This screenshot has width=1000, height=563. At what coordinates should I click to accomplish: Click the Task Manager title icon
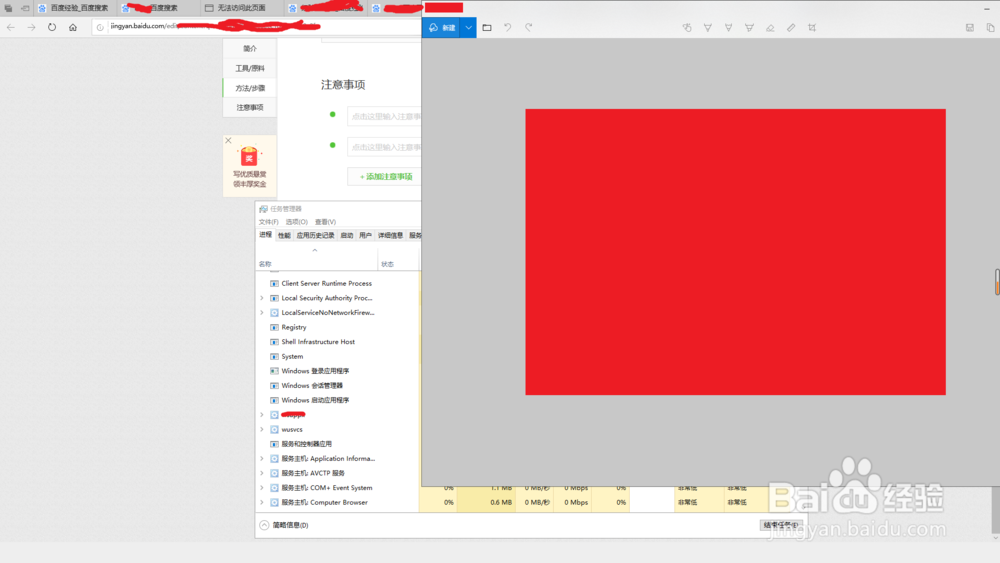point(263,208)
